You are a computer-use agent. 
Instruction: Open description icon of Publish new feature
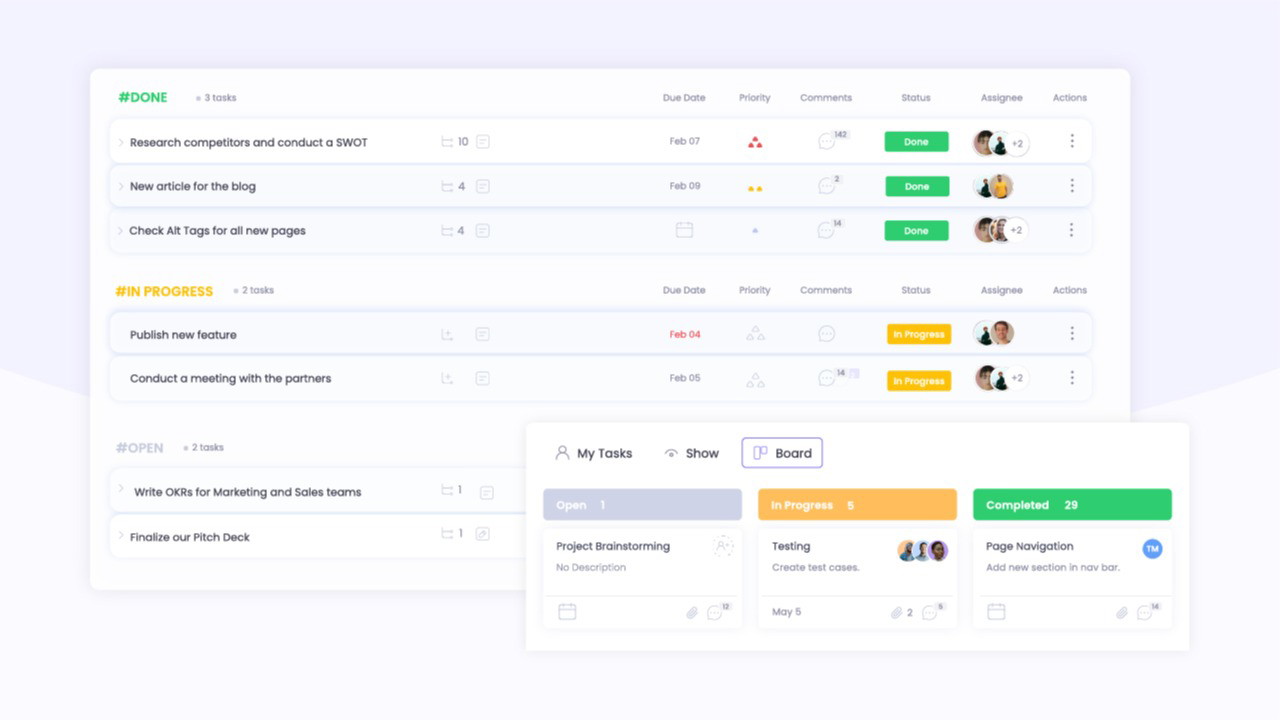(x=482, y=334)
